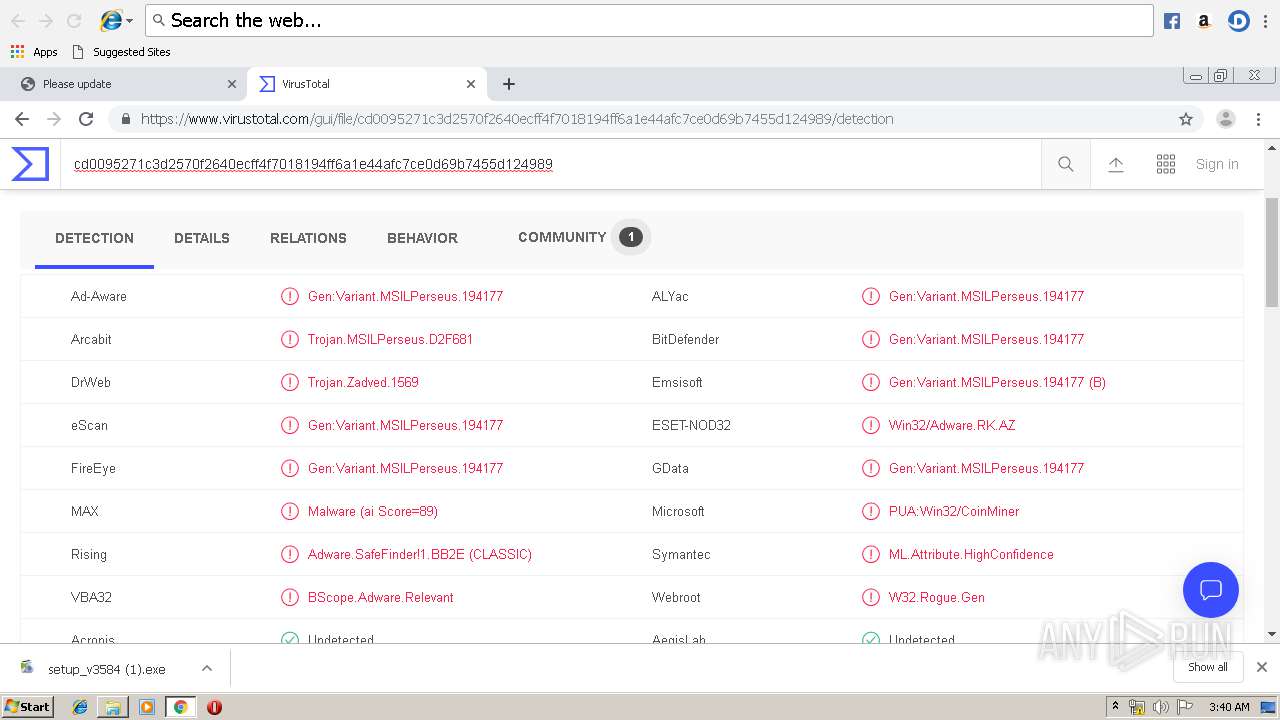Select the BScope.Adware.Relevant result

click(381, 597)
